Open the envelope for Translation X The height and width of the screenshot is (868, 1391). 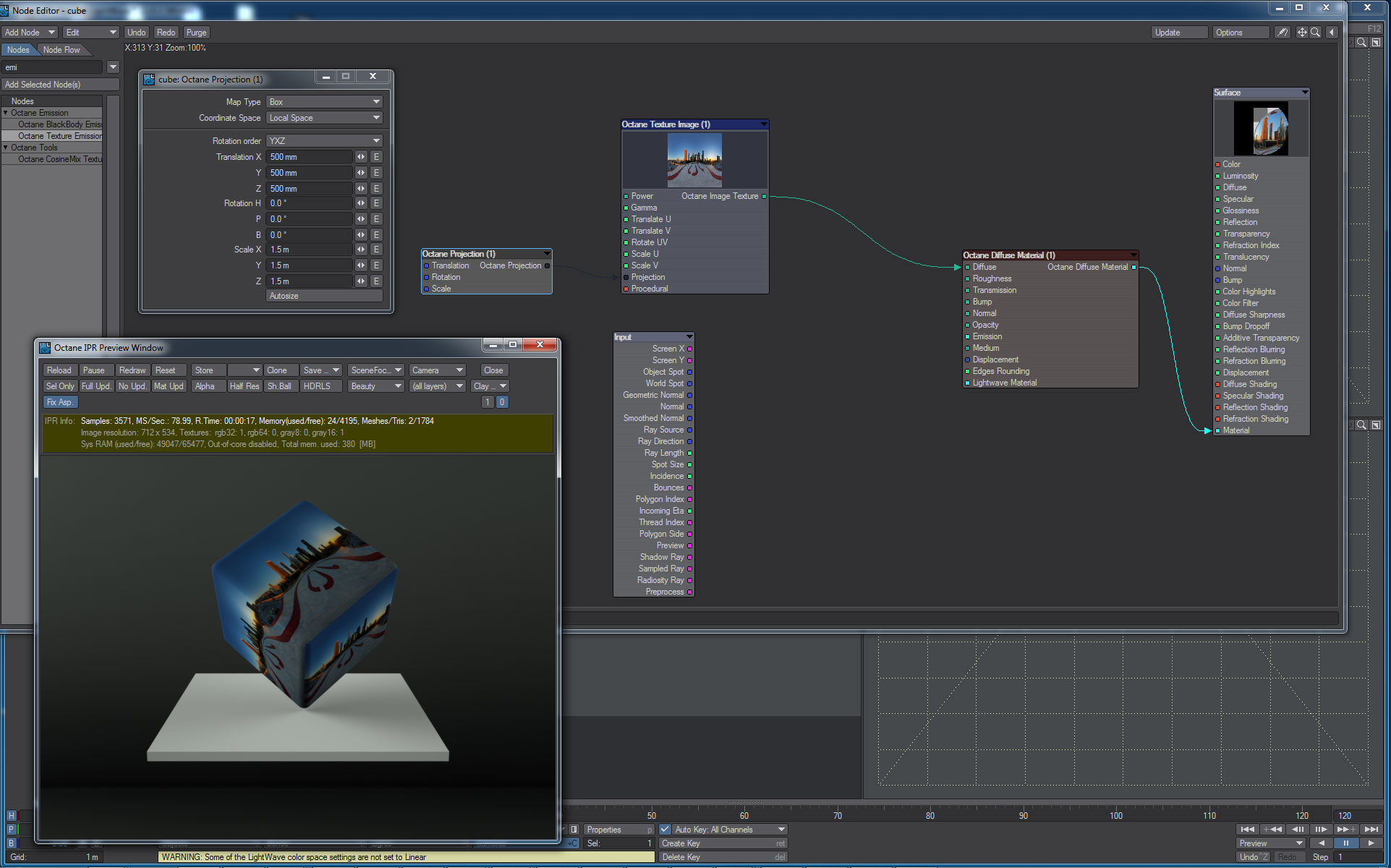376,157
